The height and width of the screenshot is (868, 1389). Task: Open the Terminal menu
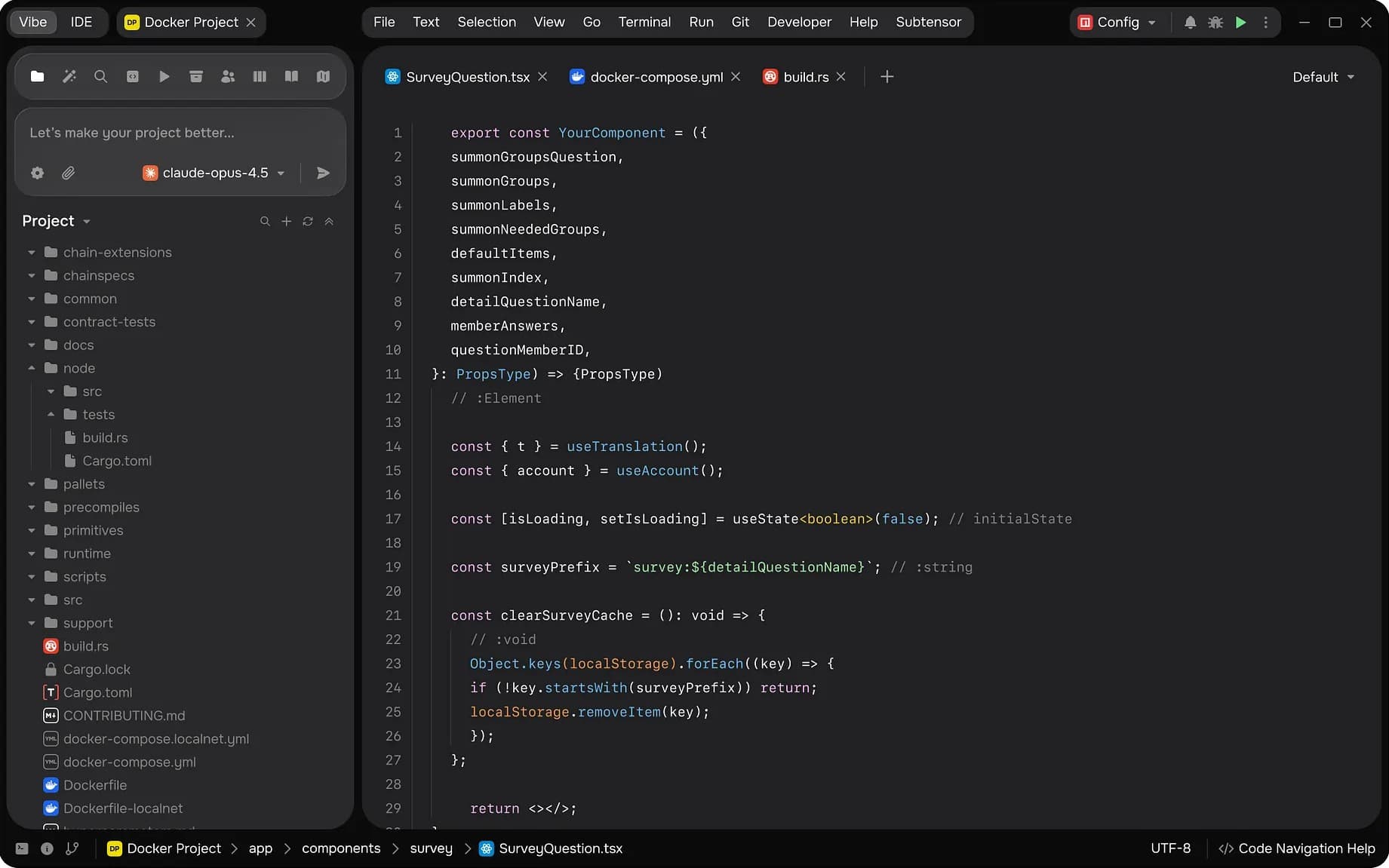point(644,22)
